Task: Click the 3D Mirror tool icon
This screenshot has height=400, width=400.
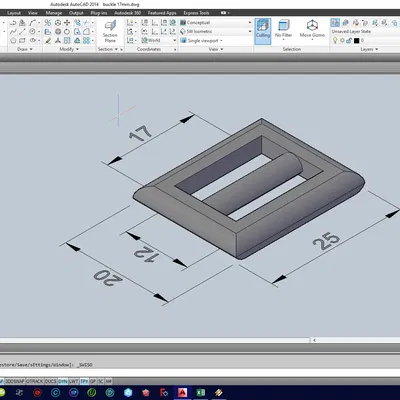Action: click(x=48, y=23)
